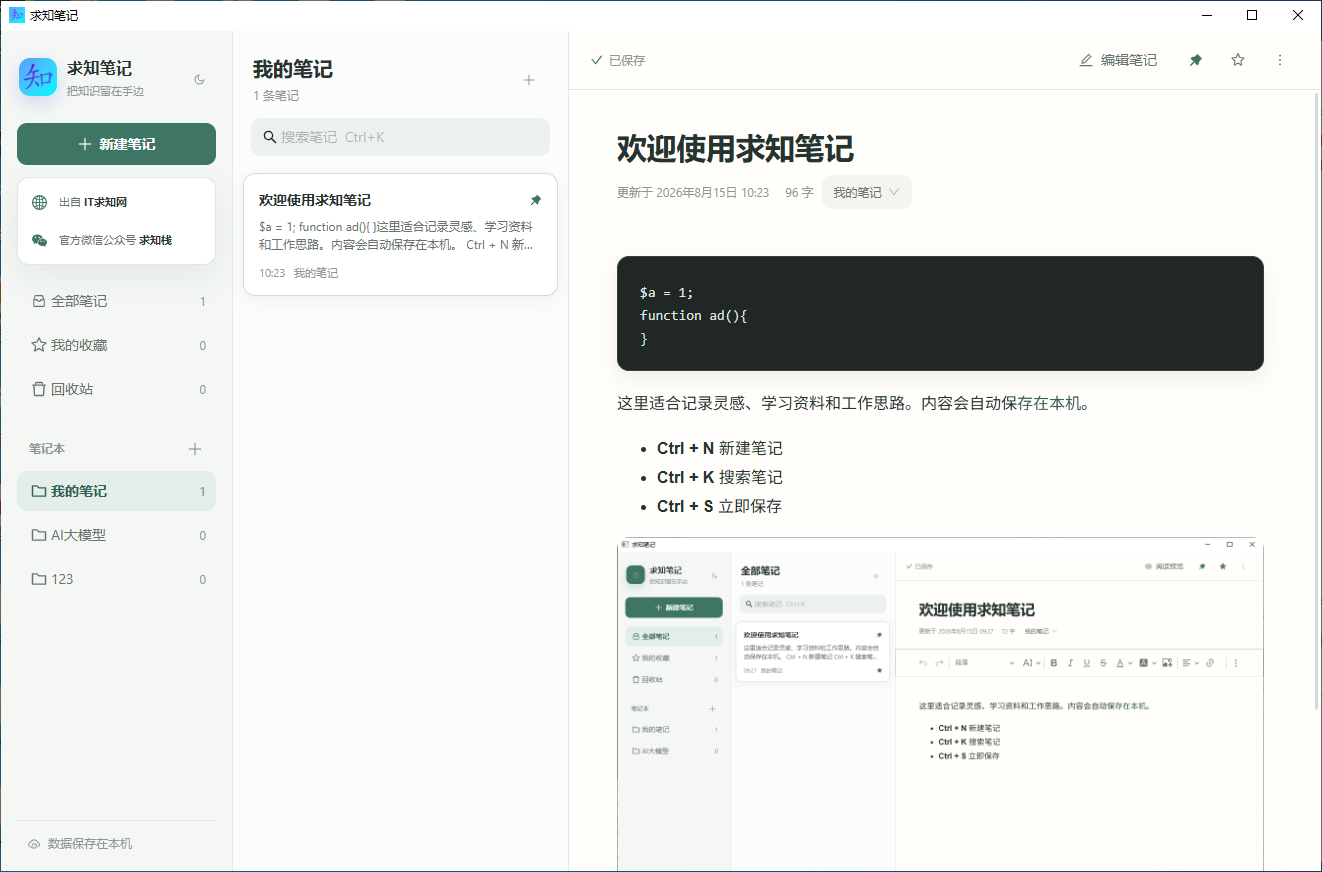
Task: Click pin icon on the note card
Action: pyautogui.click(x=536, y=200)
